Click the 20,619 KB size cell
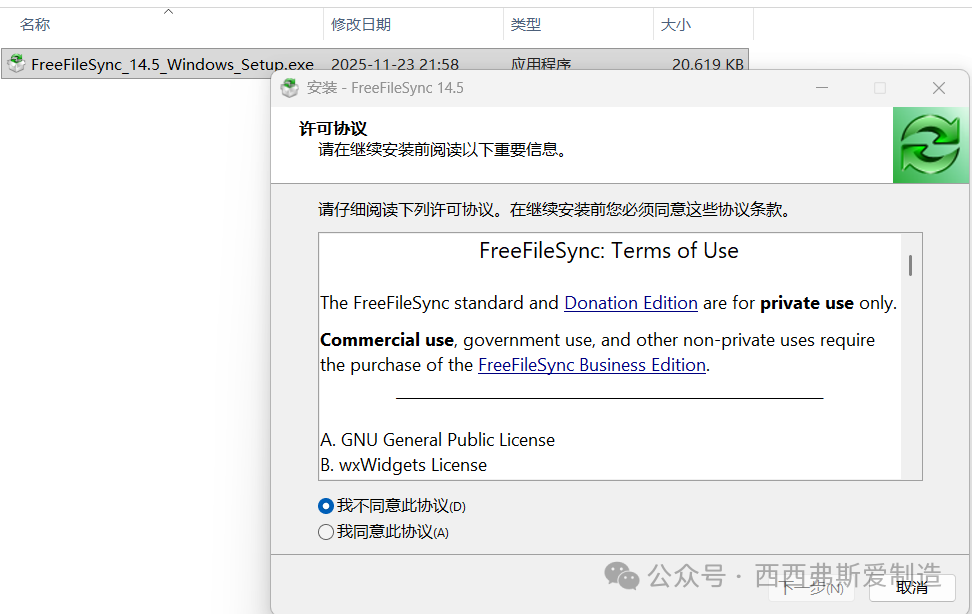 [x=708, y=65]
